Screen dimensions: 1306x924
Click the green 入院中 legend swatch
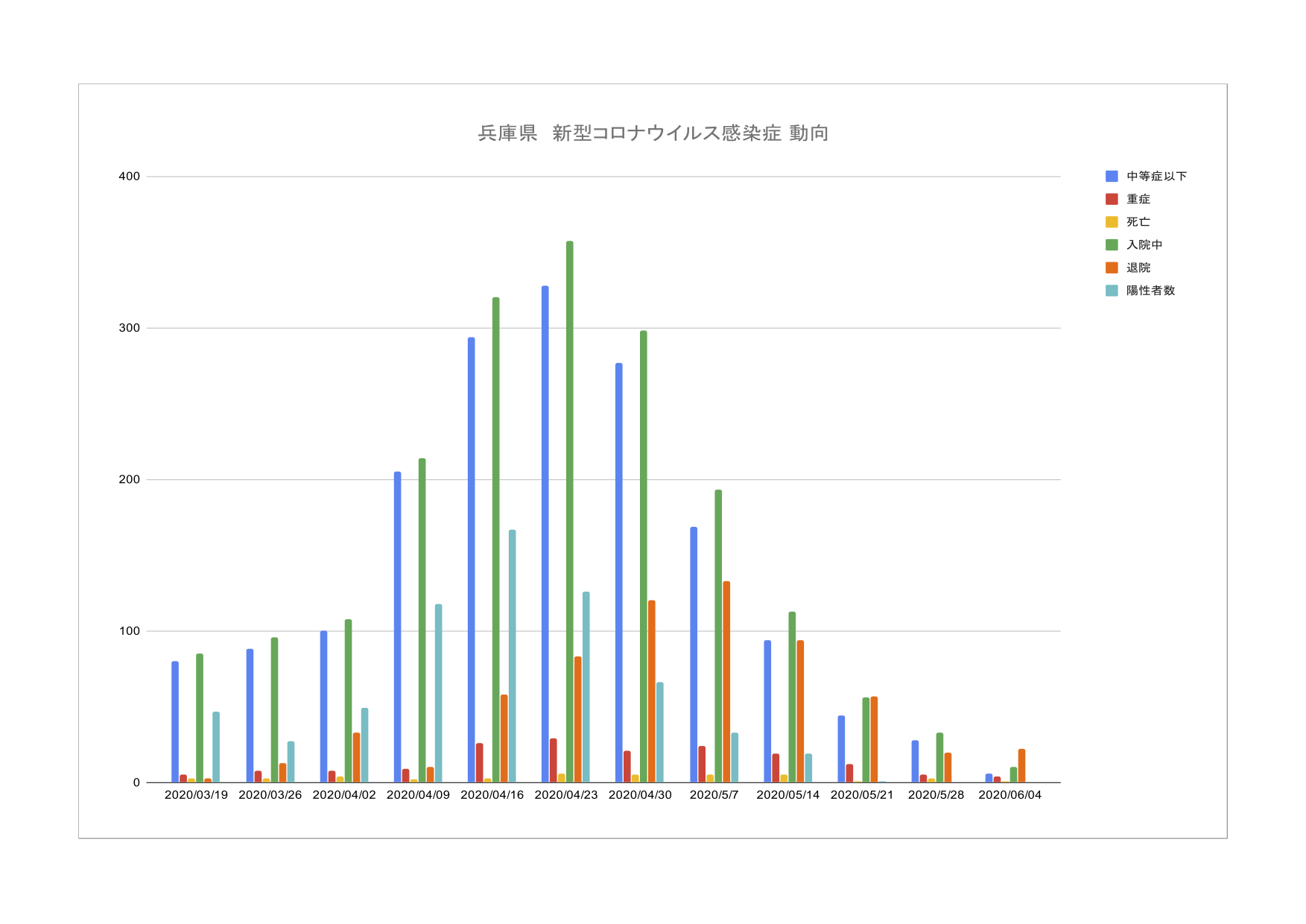pyautogui.click(x=1112, y=245)
